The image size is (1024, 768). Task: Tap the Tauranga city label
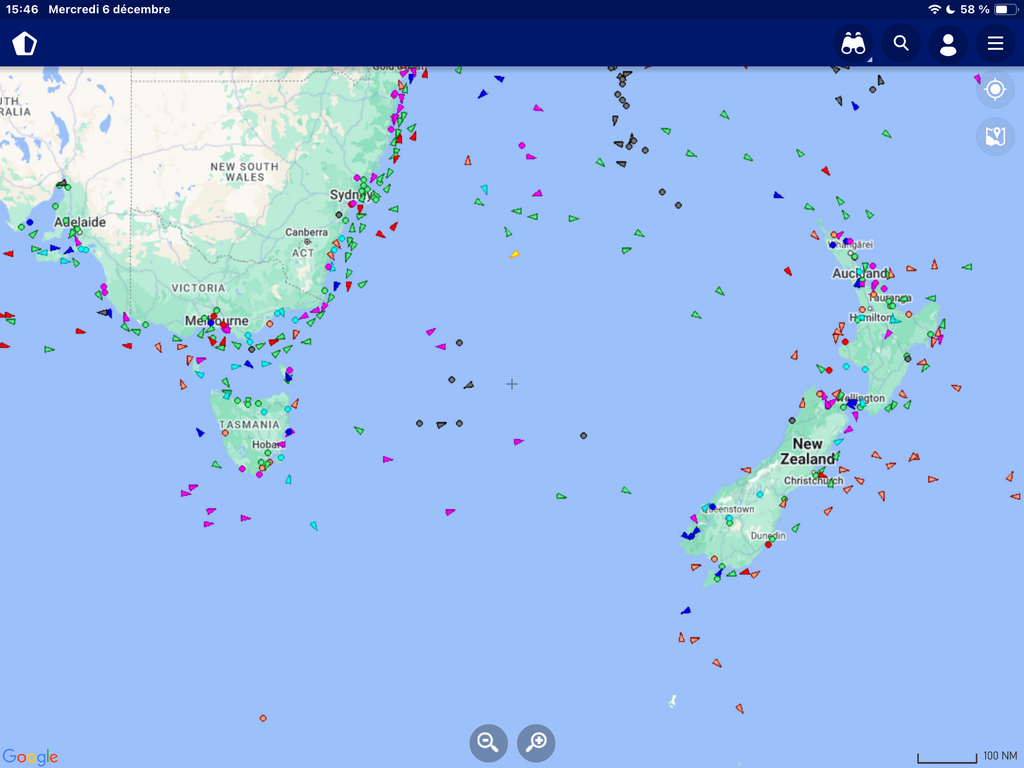889,298
